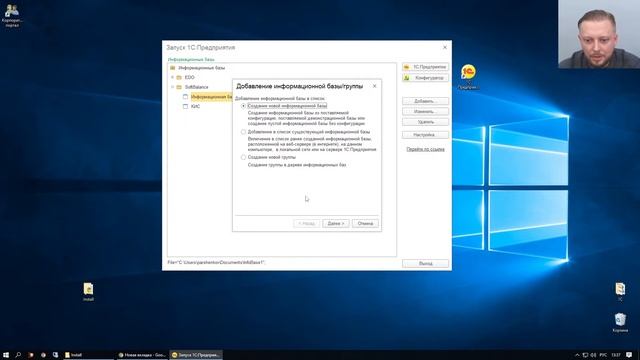This screenshot has height=360, width=640.
Task: Close the infobase adding dialog
Action: click(374, 86)
